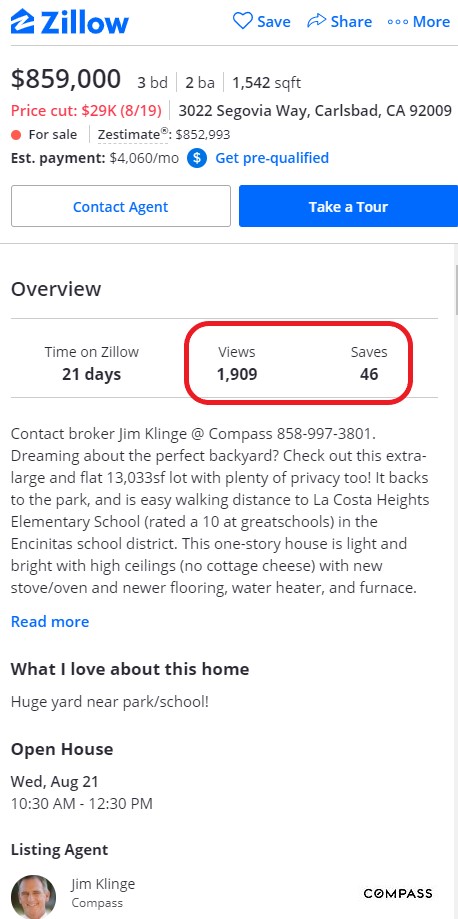Click the blue dollar sign icon
The image size is (458, 919).
(x=197, y=158)
